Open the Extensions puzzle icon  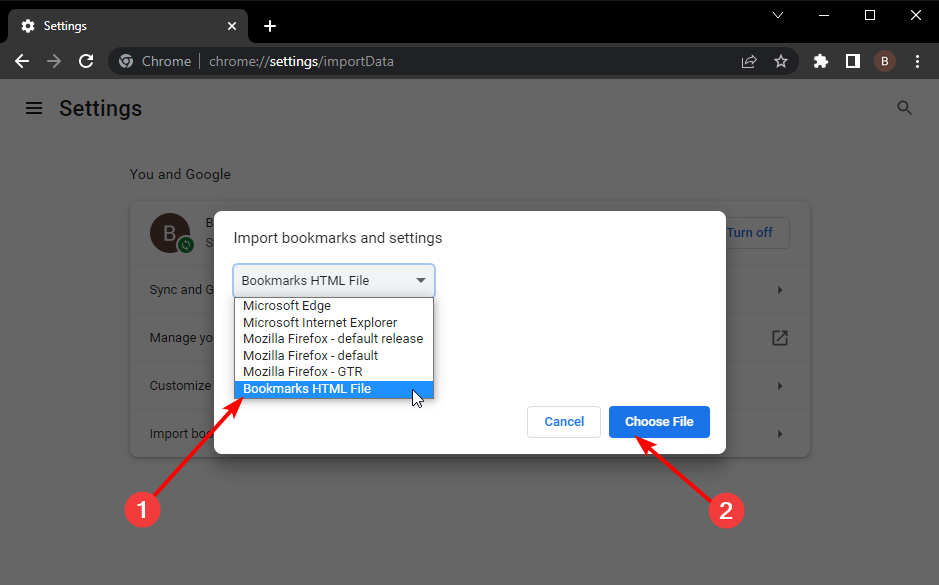[x=820, y=61]
